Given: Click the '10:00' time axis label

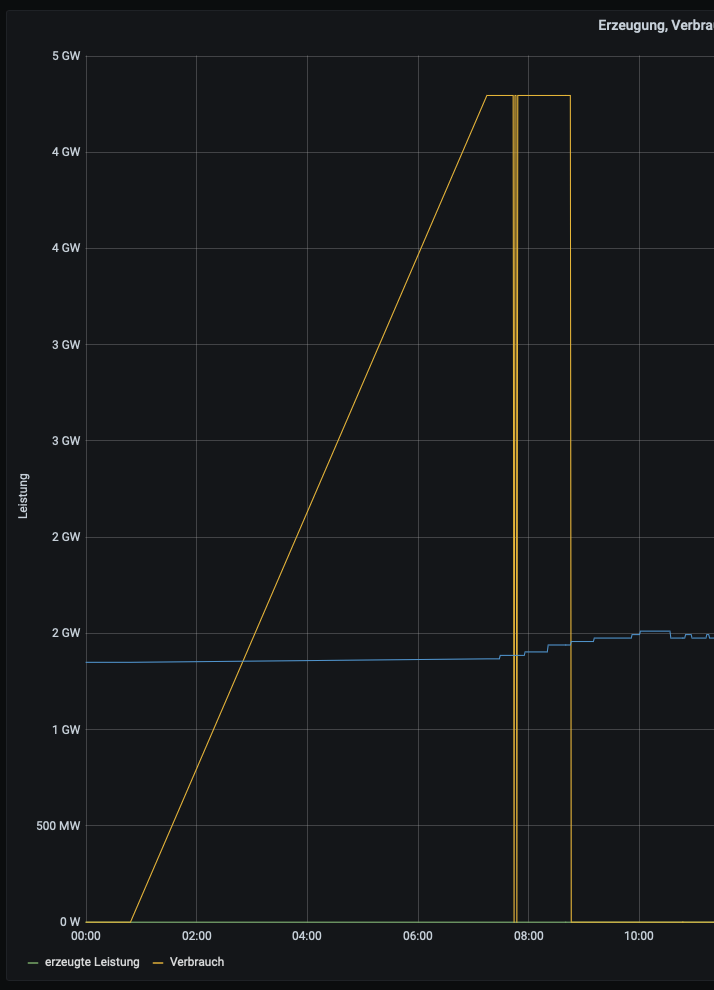Looking at the screenshot, I should [639, 936].
